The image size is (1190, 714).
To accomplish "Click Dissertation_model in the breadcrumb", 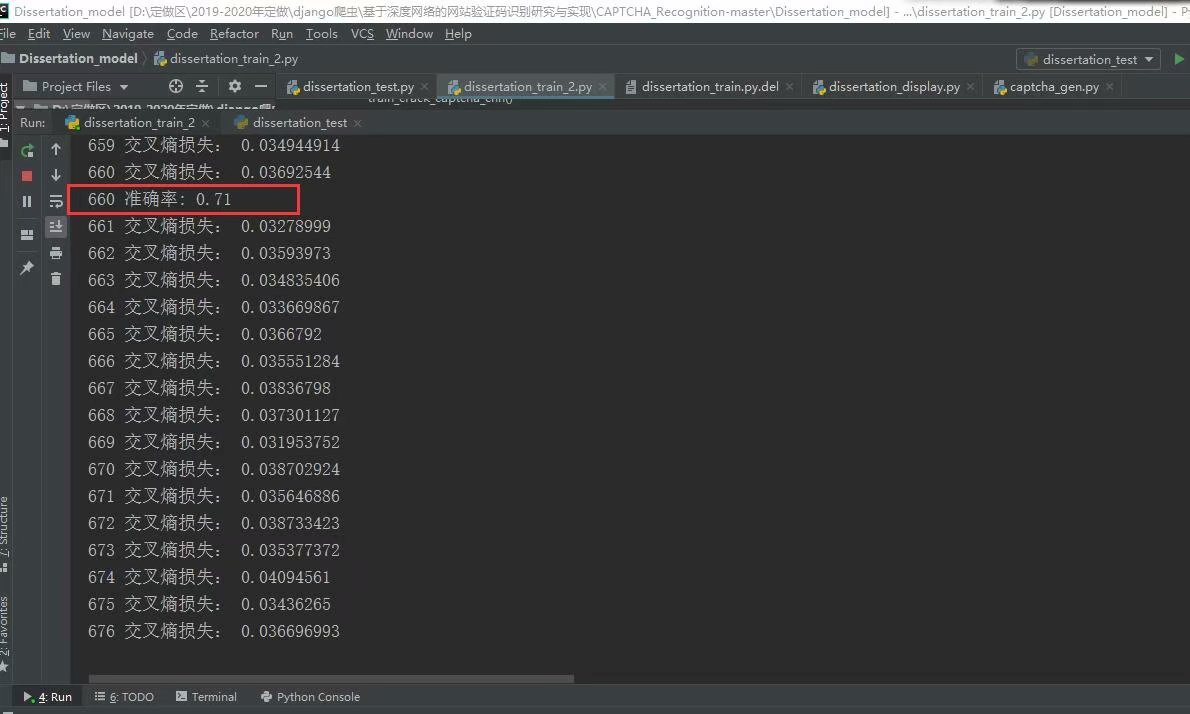I will click(78, 58).
